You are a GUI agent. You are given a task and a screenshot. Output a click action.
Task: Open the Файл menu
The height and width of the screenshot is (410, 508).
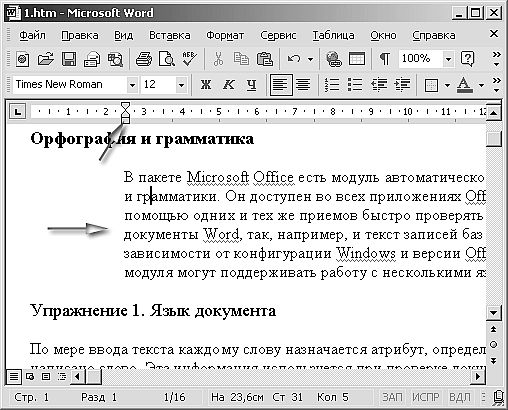(x=32, y=35)
